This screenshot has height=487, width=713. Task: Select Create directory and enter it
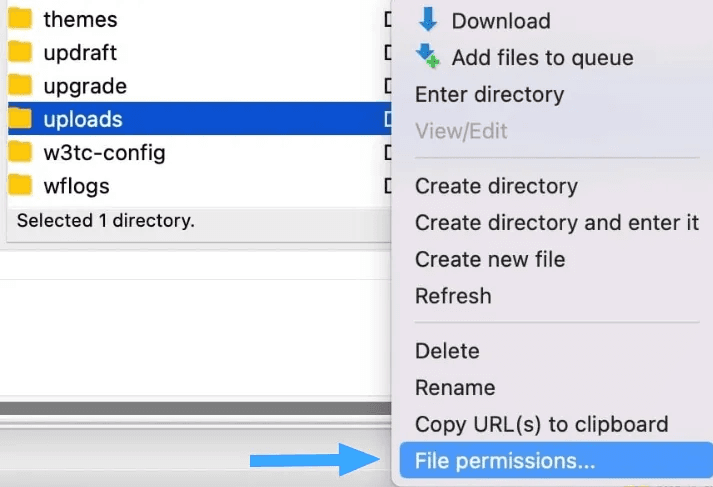click(x=557, y=222)
